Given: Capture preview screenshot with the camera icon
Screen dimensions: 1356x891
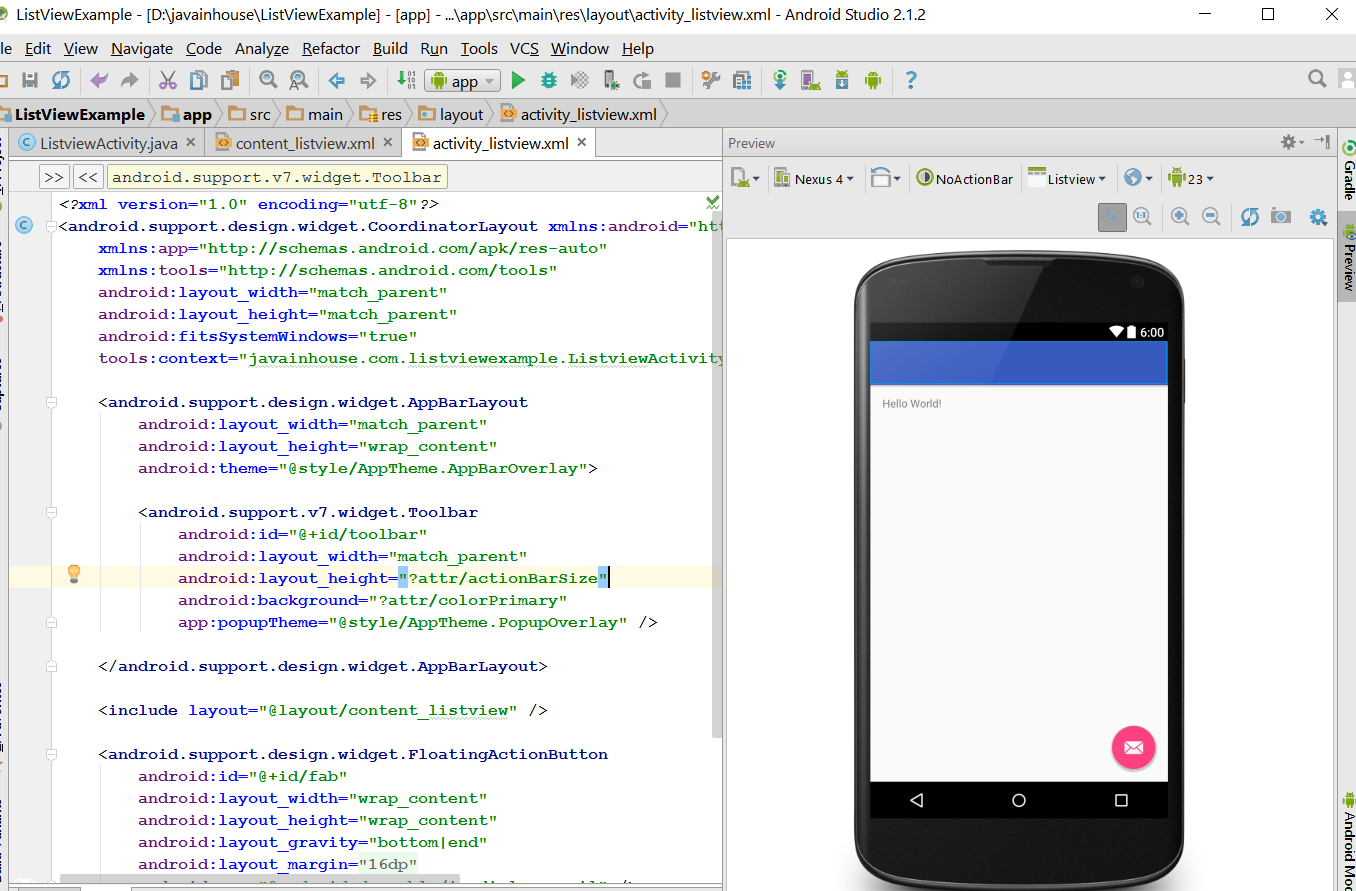Looking at the screenshot, I should tap(1281, 217).
